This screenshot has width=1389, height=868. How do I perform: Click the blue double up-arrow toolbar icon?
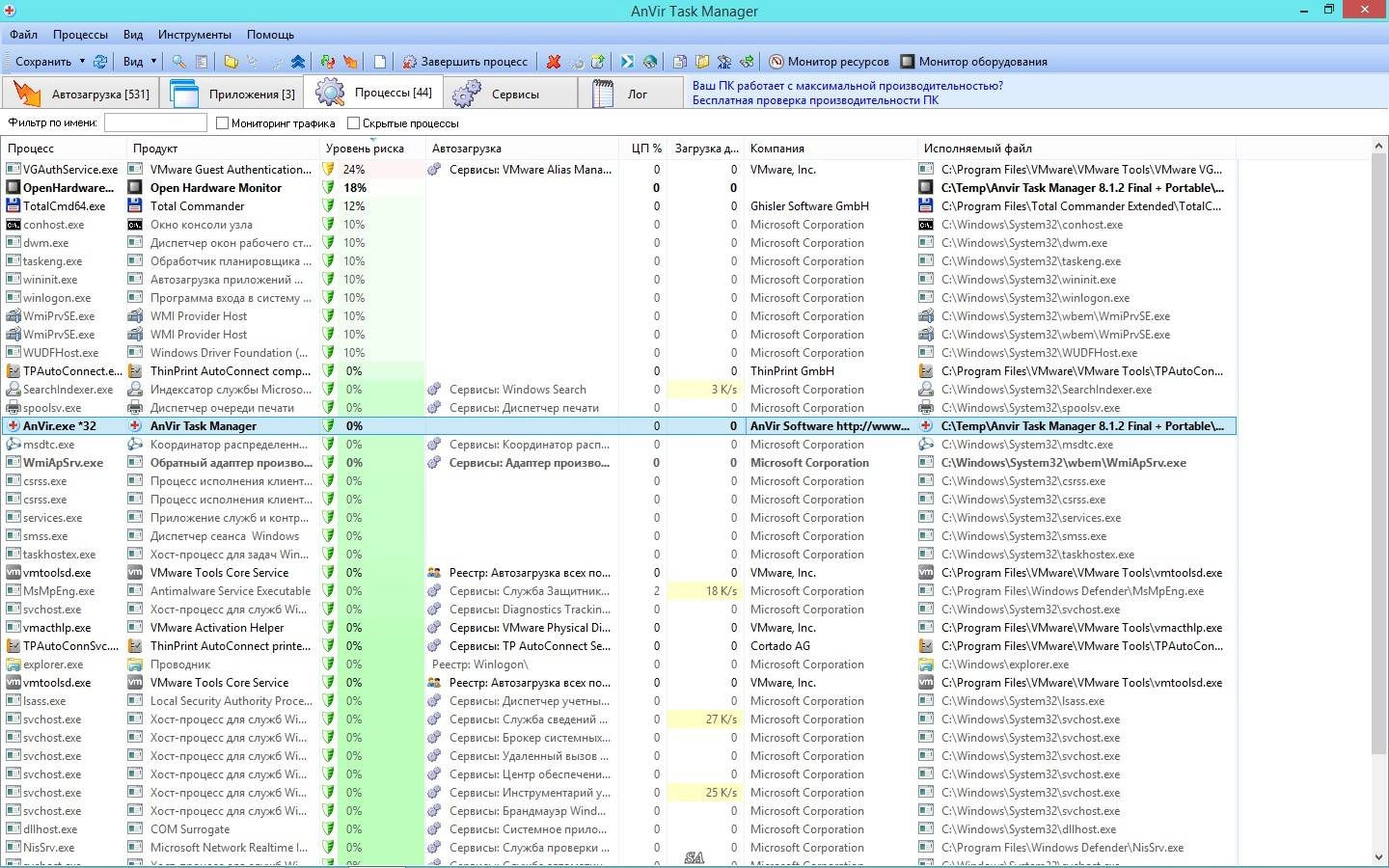[298, 61]
